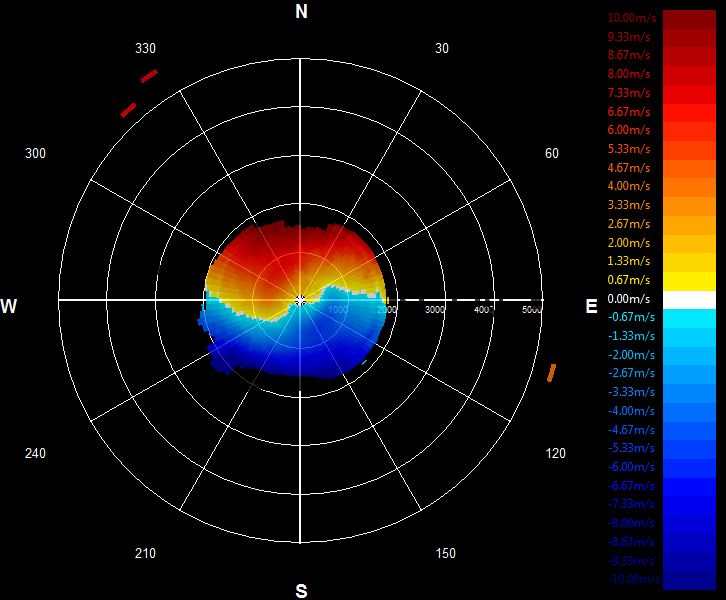726x600 pixels.
Task: Select the 60 degree azimuth label
Action: point(551,153)
